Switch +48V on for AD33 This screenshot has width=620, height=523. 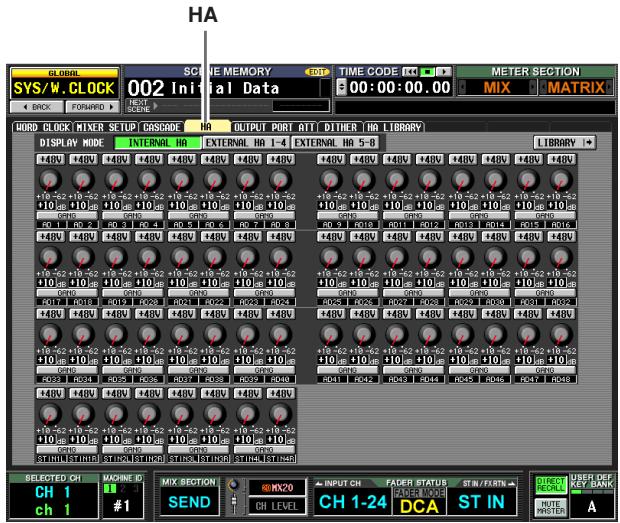pyautogui.click(x=50, y=314)
